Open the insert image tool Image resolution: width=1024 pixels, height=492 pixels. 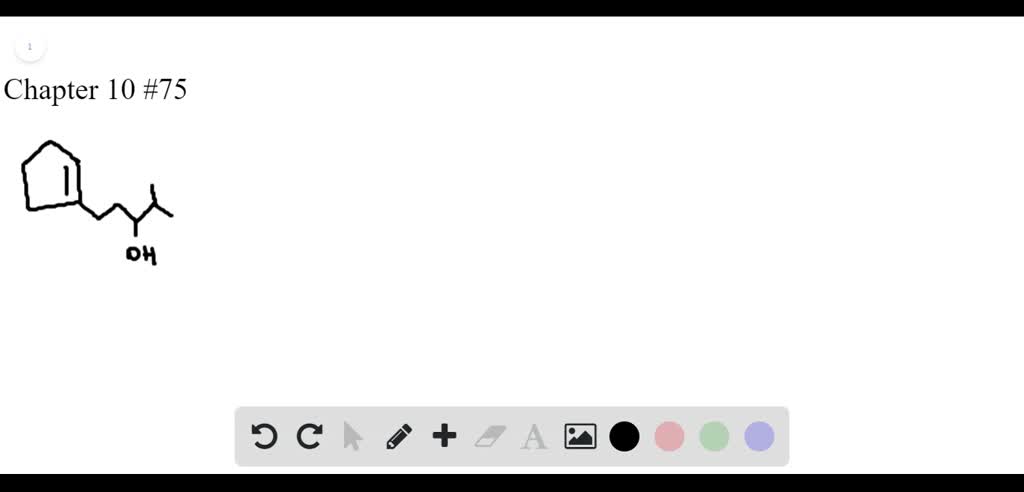tap(580, 436)
